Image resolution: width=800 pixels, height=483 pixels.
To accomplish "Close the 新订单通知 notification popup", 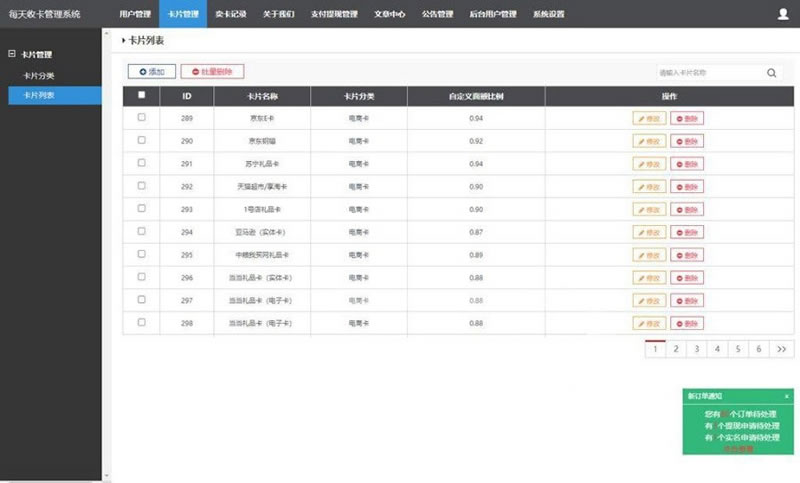I will click(787, 396).
